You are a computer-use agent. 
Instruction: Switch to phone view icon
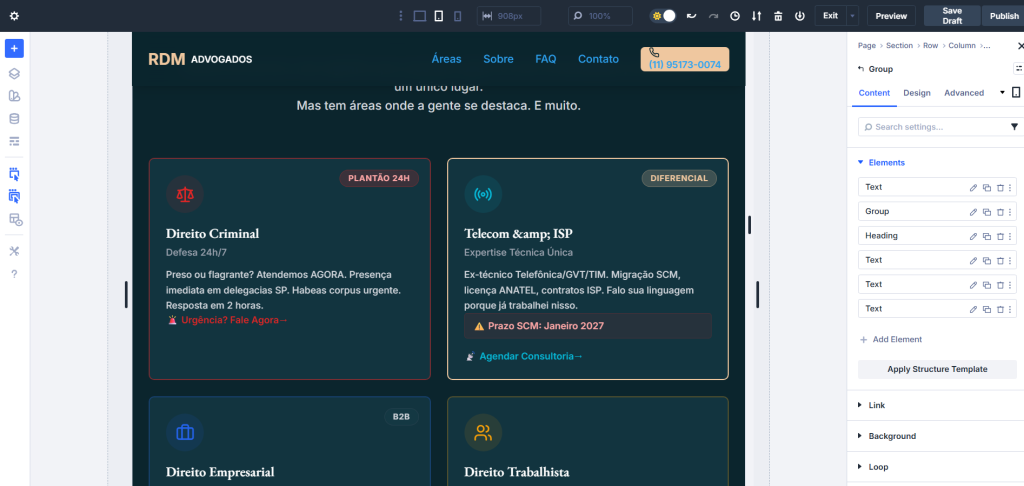457,16
